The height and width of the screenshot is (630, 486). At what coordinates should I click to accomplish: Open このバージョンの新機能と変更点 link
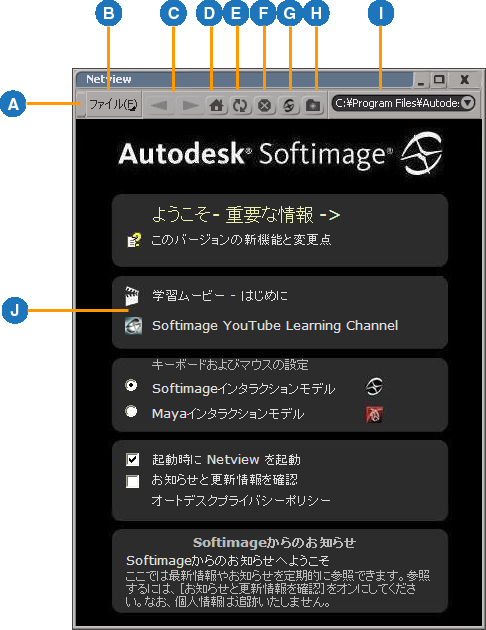click(x=241, y=239)
